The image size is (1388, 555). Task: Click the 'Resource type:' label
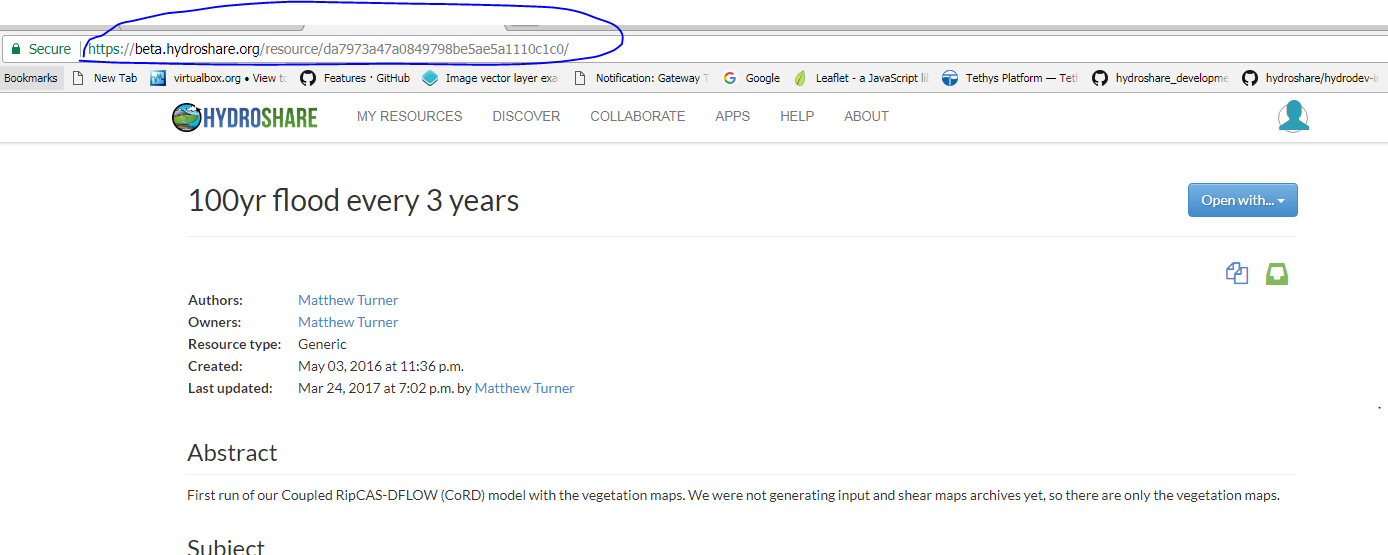pyautogui.click(x=235, y=344)
